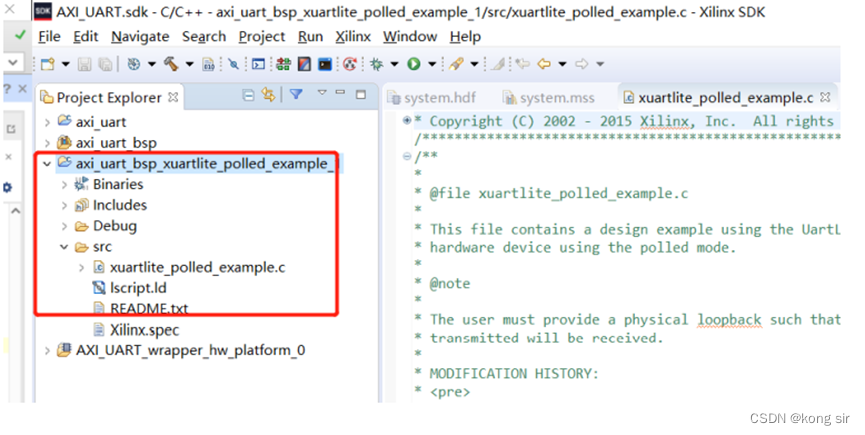This screenshot has width=865, height=435.
Task: Open the Xilinx menu
Action: coord(353,36)
